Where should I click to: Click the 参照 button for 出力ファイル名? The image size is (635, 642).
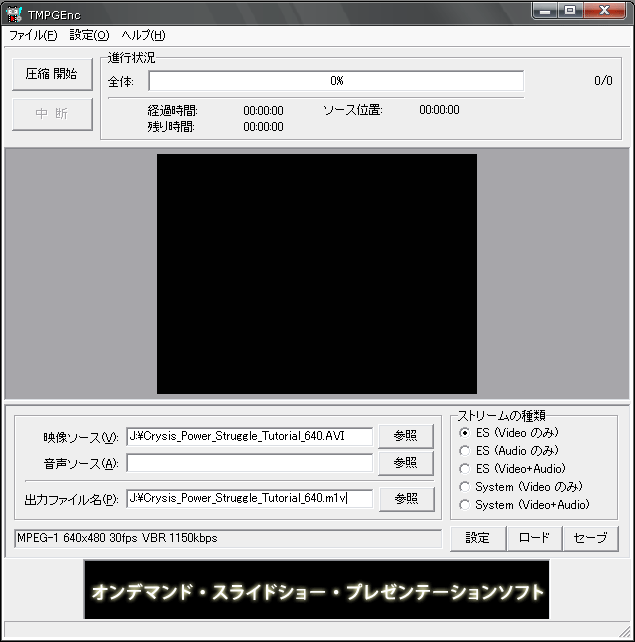[405, 498]
